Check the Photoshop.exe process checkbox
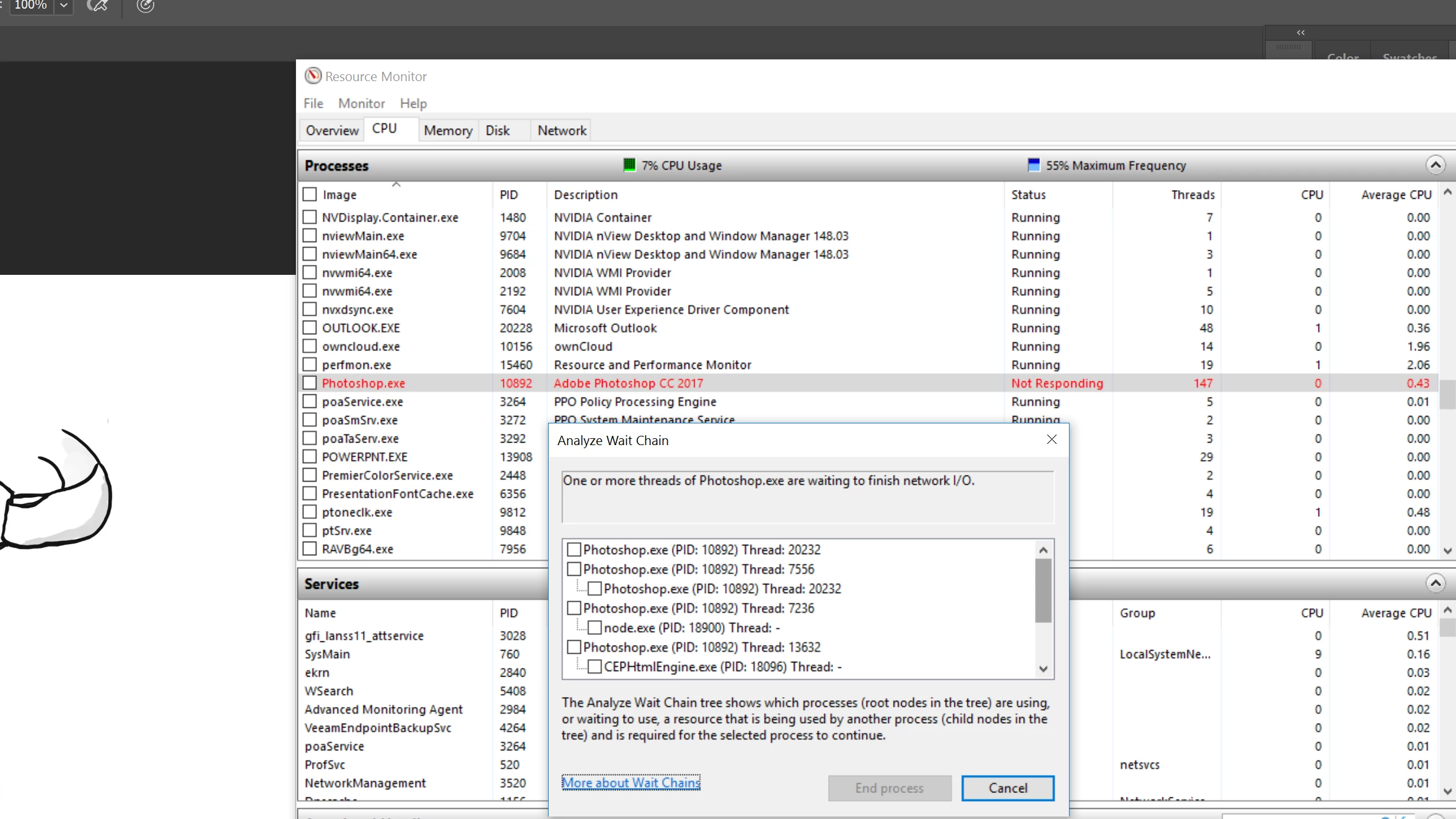1456x819 pixels. [310, 383]
